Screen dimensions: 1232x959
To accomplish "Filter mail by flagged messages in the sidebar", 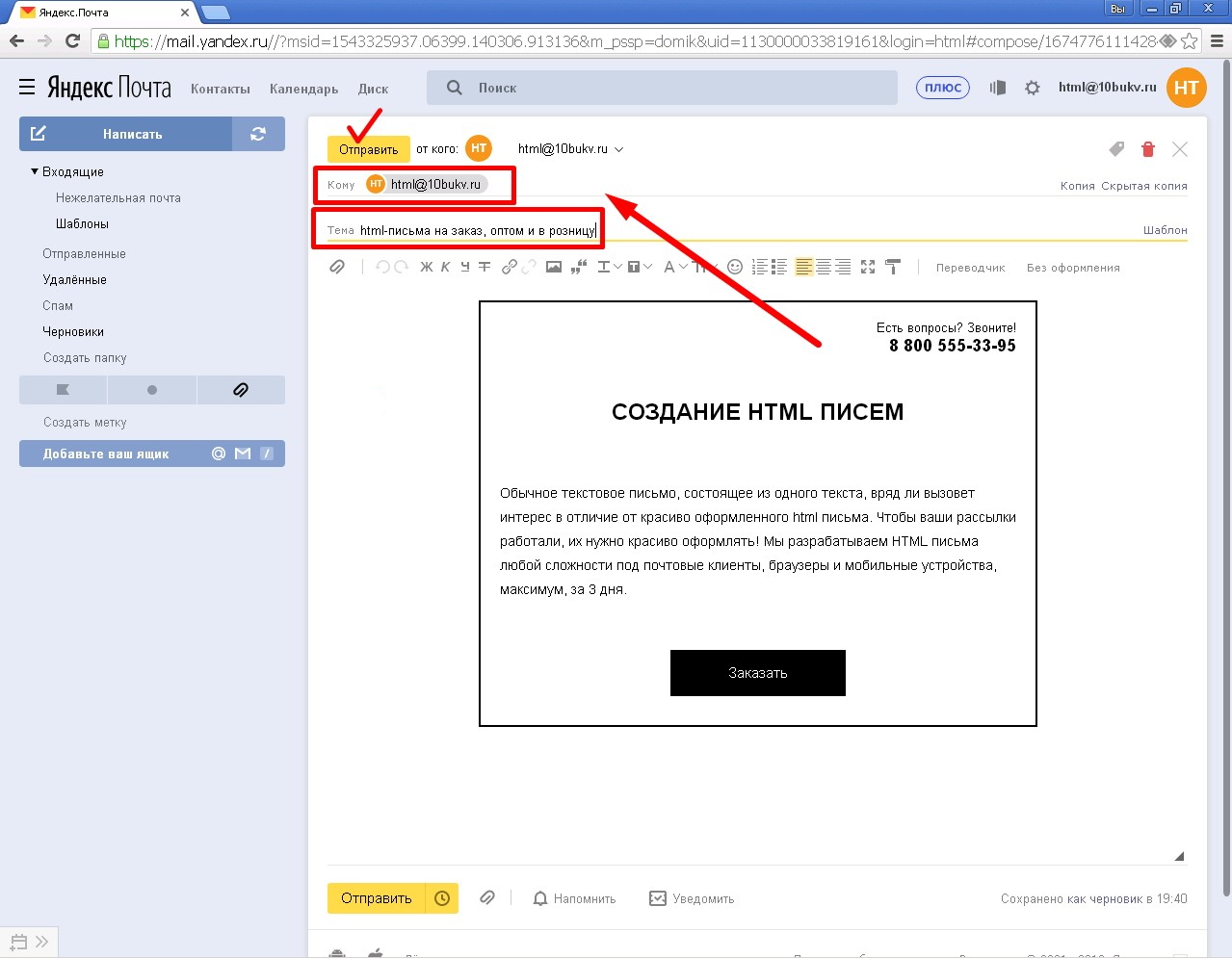I will (63, 390).
